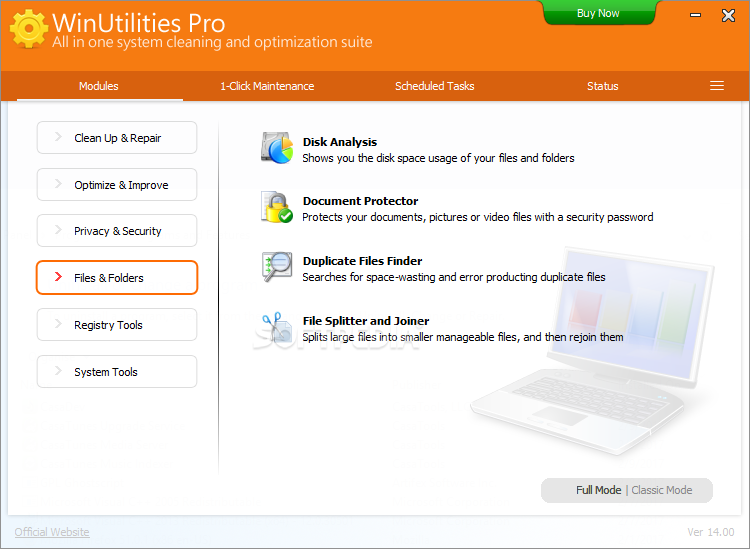Switch to Classic Mode
Screen dimensions: 750x549
click(662, 490)
